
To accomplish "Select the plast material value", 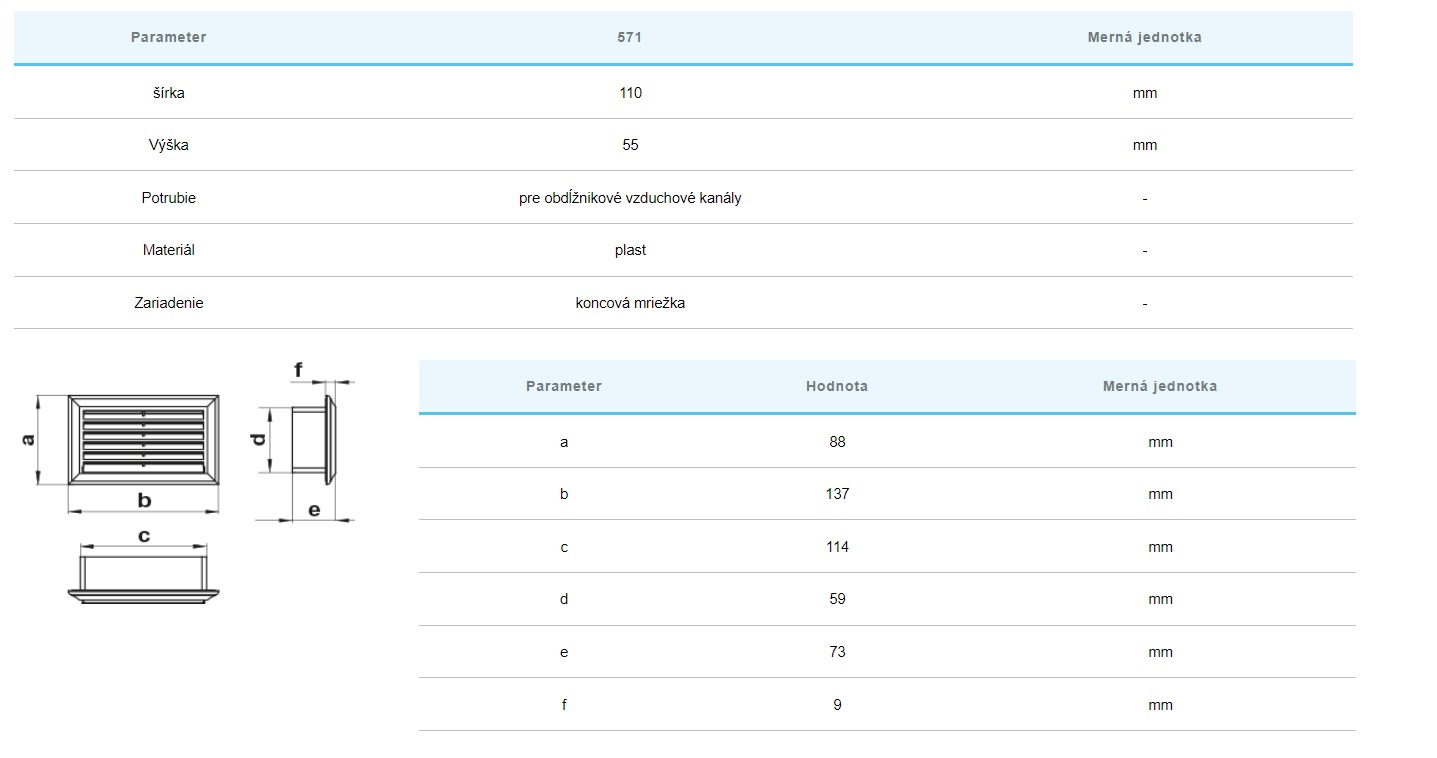I will (630, 250).
